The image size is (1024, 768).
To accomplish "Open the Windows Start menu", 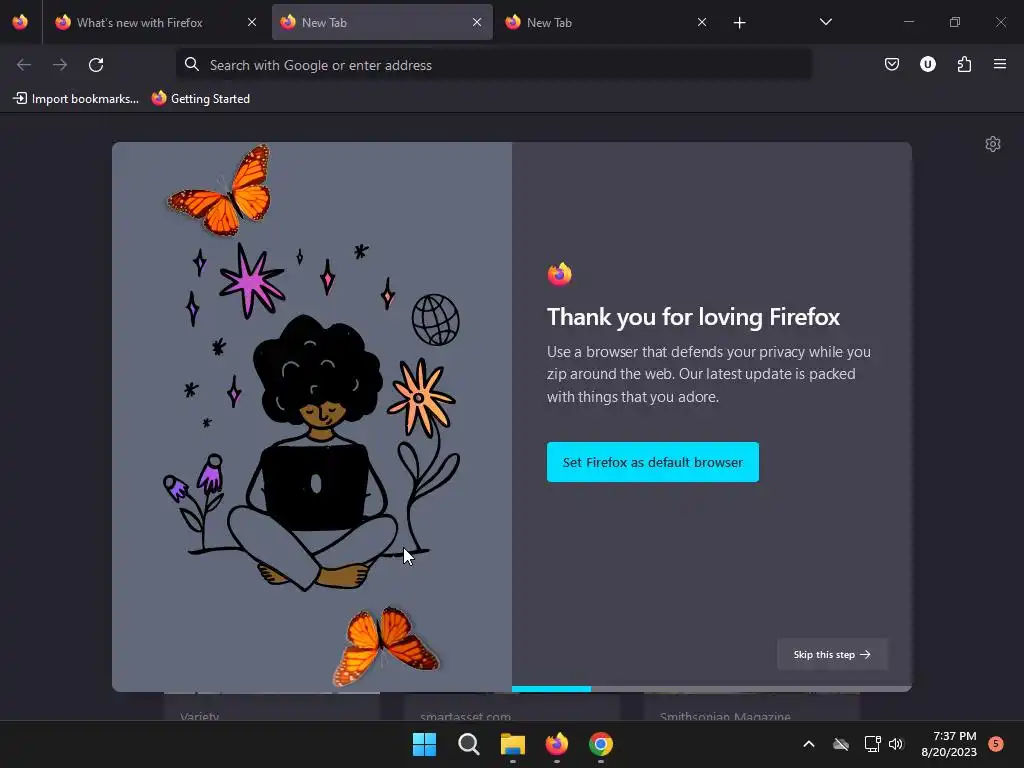I will (x=424, y=744).
